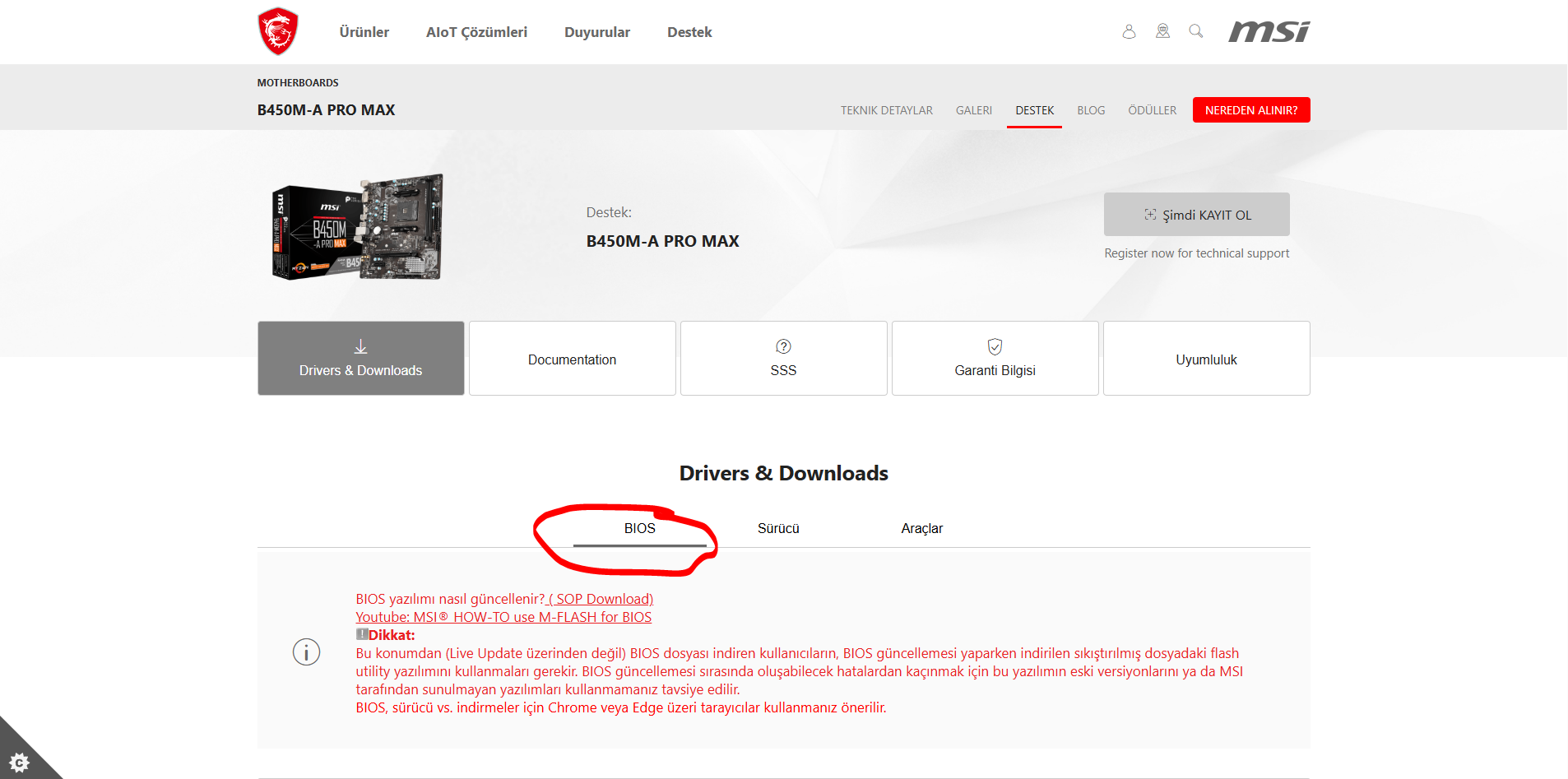Switch to the Araçlar tab

tap(921, 528)
